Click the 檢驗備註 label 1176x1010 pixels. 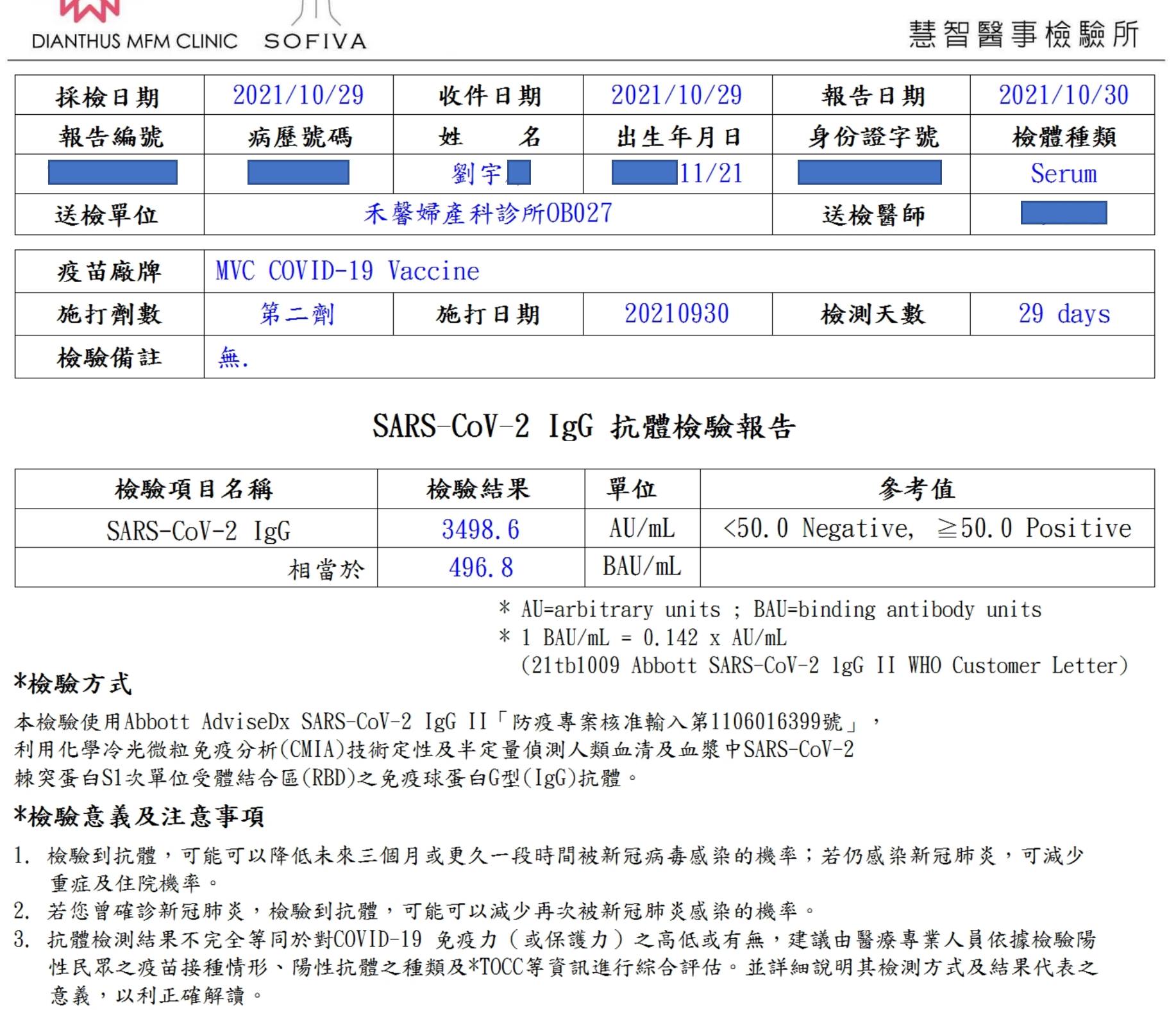tap(109, 357)
